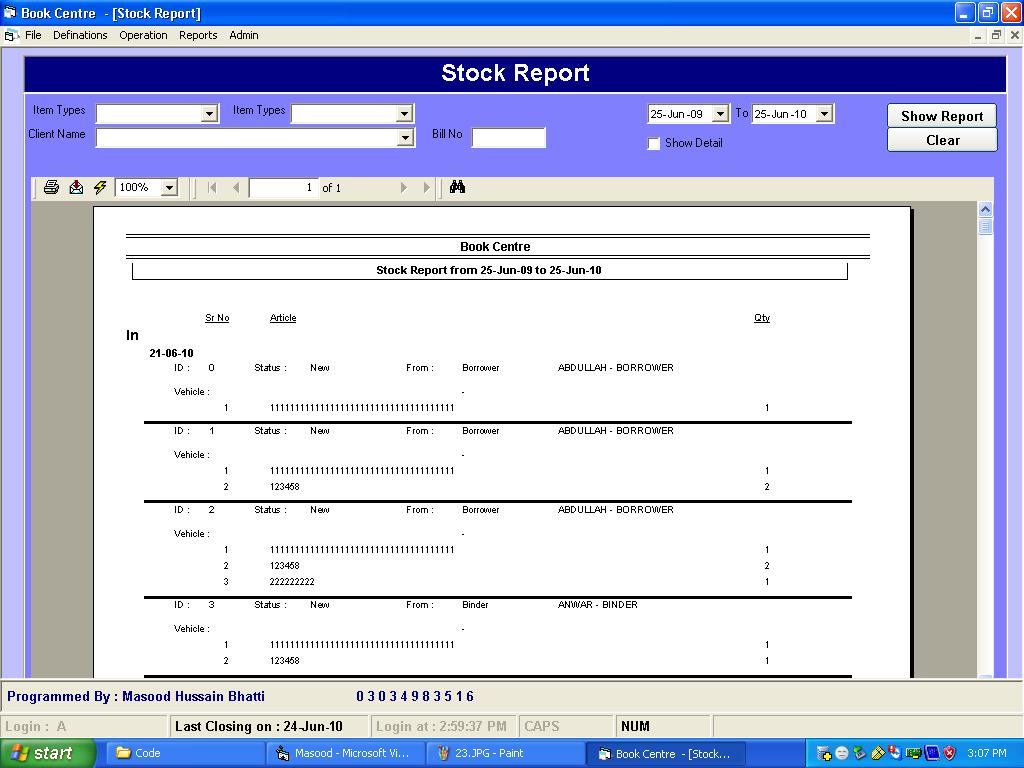This screenshot has height=768, width=1024.
Task: Click the phone number 03034983516
Action: tap(415, 696)
